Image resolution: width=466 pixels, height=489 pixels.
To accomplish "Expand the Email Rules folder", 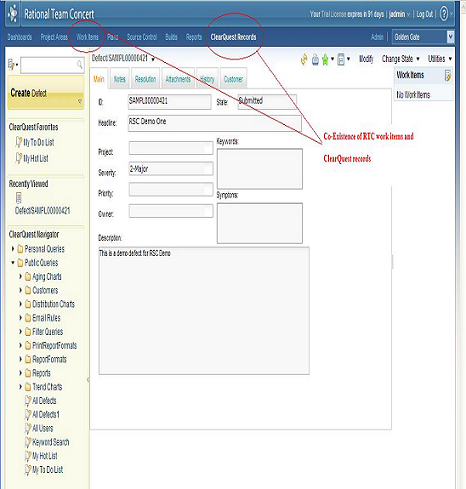I will 20,318.
